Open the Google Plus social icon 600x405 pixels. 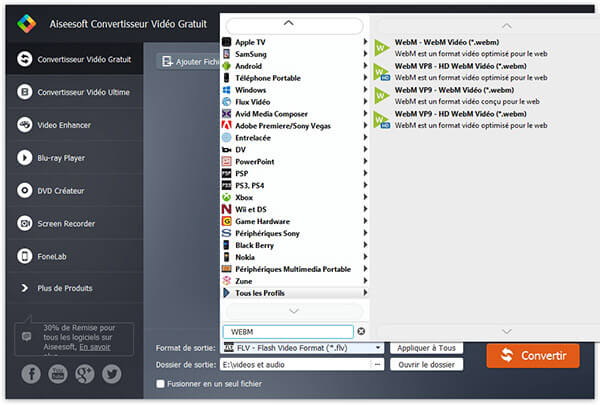[x=85, y=373]
